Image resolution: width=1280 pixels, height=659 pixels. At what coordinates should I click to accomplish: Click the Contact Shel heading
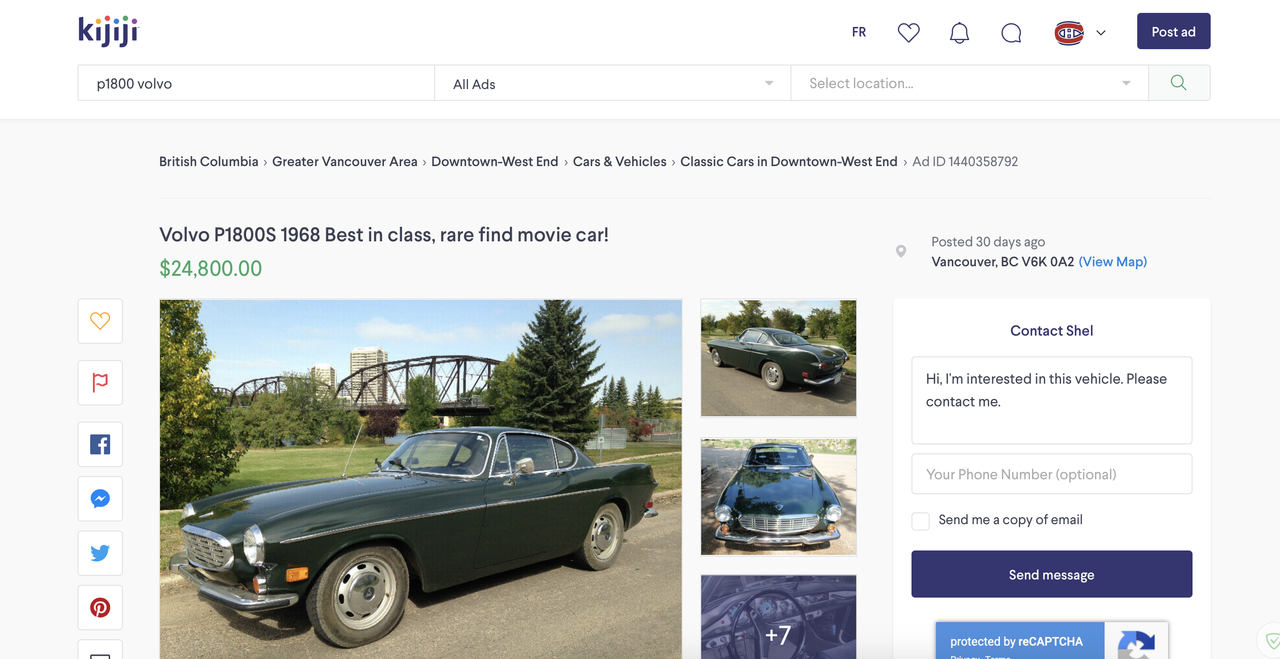tap(1051, 330)
